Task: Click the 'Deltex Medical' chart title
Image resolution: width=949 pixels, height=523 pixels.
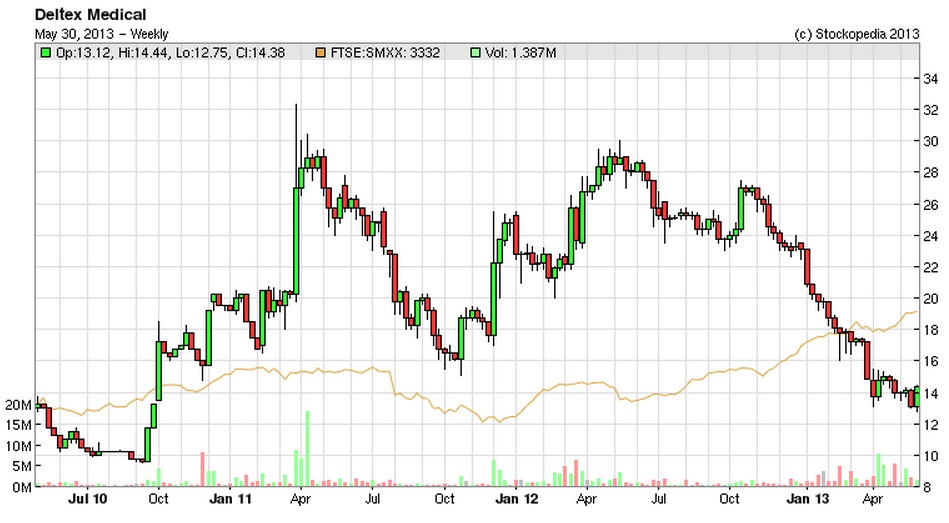Action: 91,14
